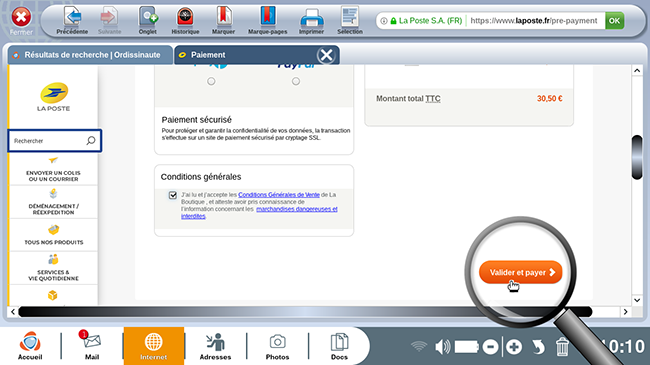Click the green OK address button
650x365 pixels.
(614, 20)
